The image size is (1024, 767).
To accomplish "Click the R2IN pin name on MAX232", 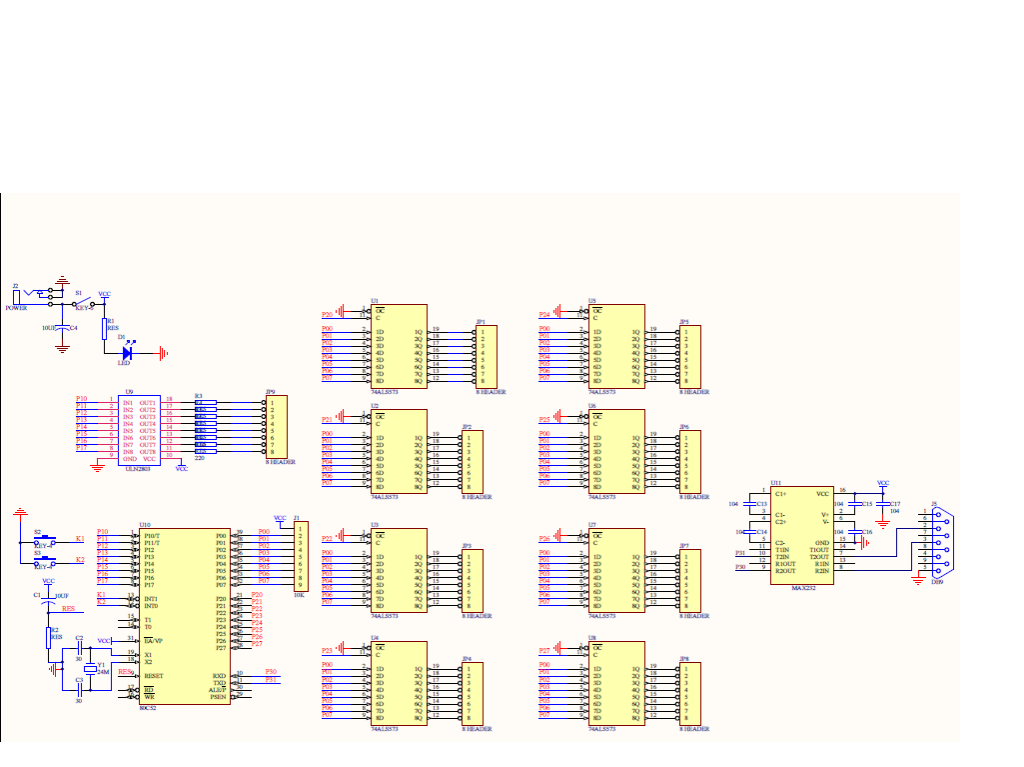I will tap(822, 571).
